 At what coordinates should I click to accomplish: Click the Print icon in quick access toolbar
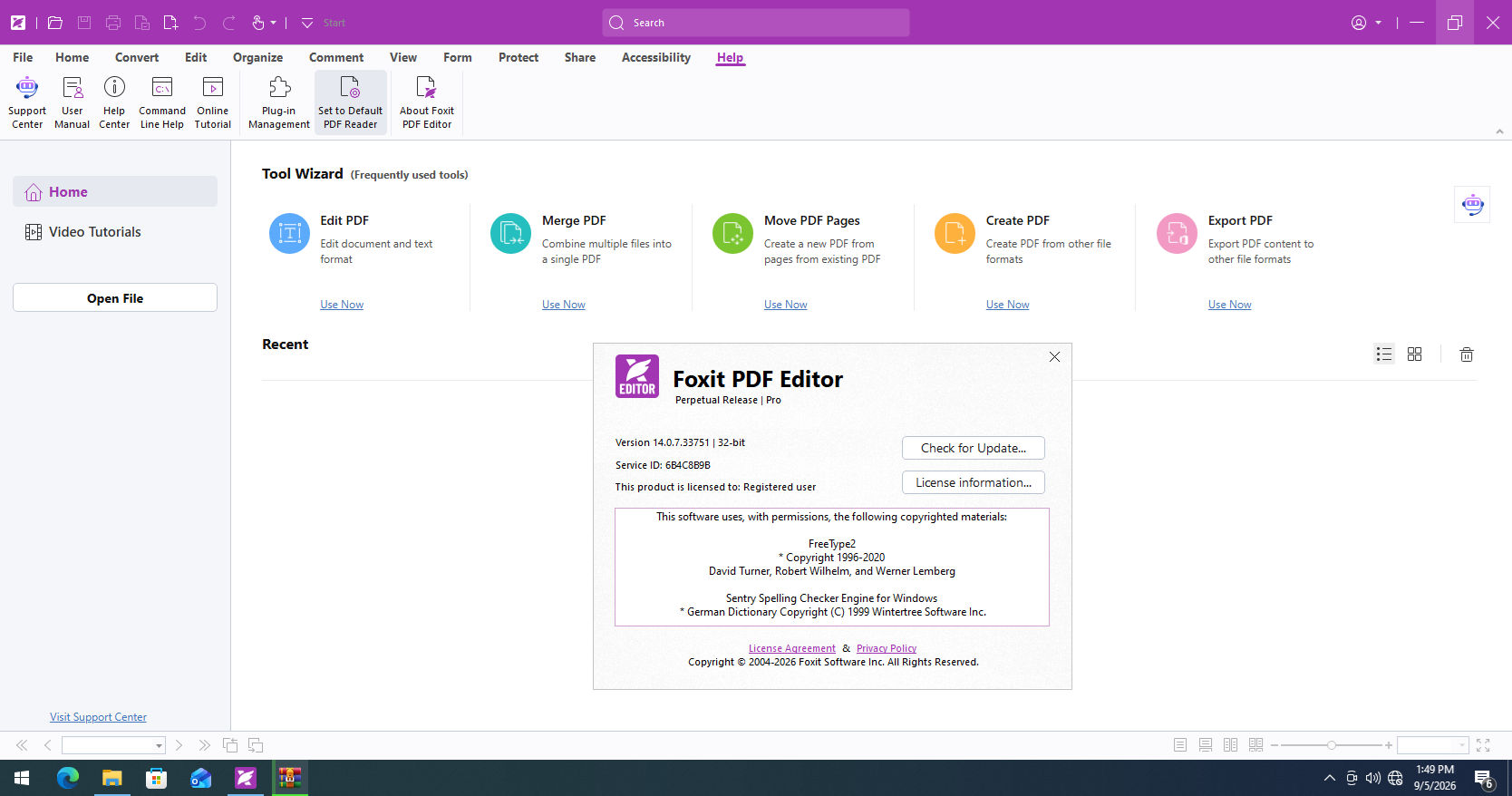[x=113, y=23]
